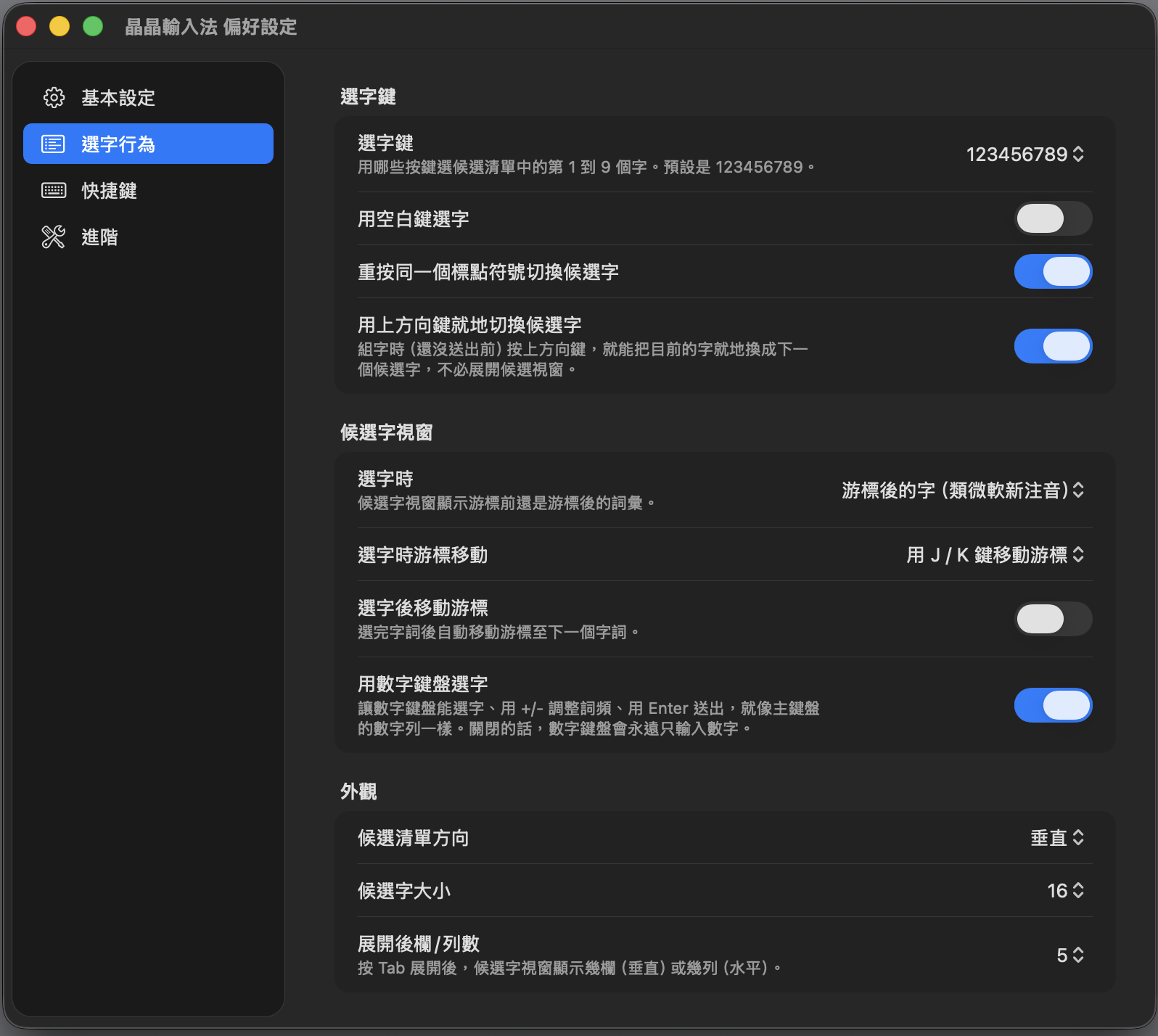Click the 用數字鍵盤選字 label

coord(423,684)
